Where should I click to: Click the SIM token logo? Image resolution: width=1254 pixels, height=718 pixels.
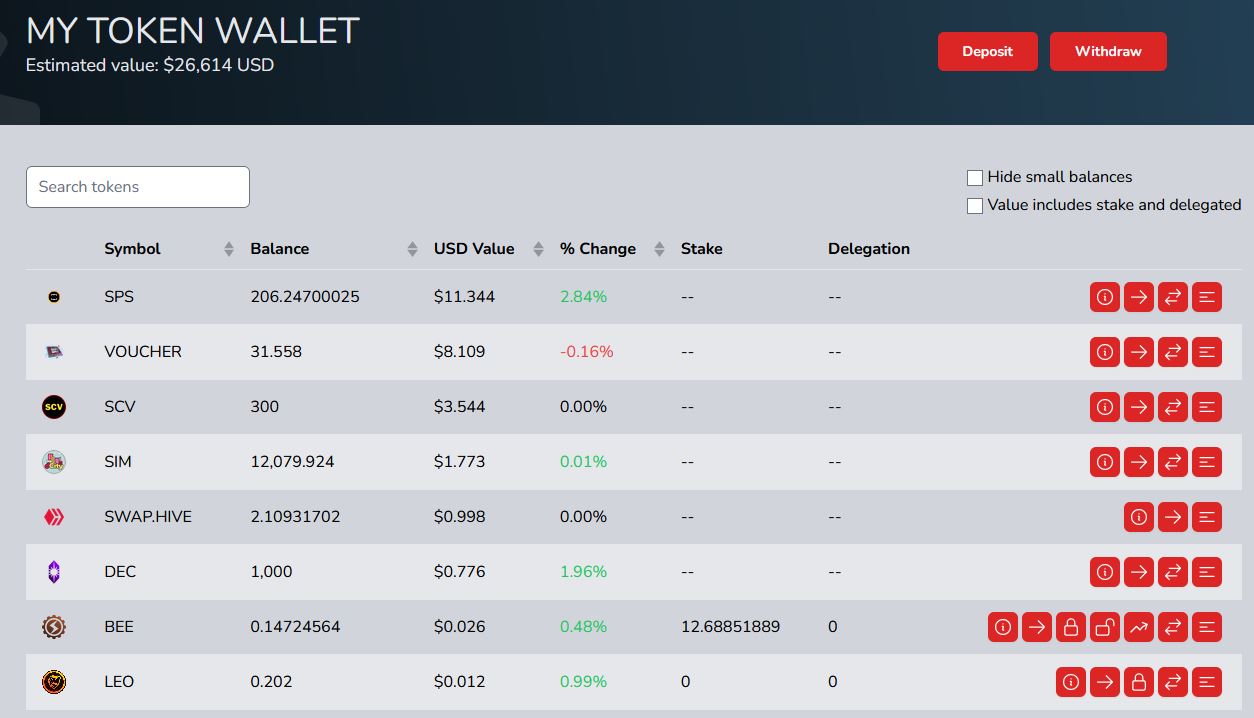coord(54,462)
